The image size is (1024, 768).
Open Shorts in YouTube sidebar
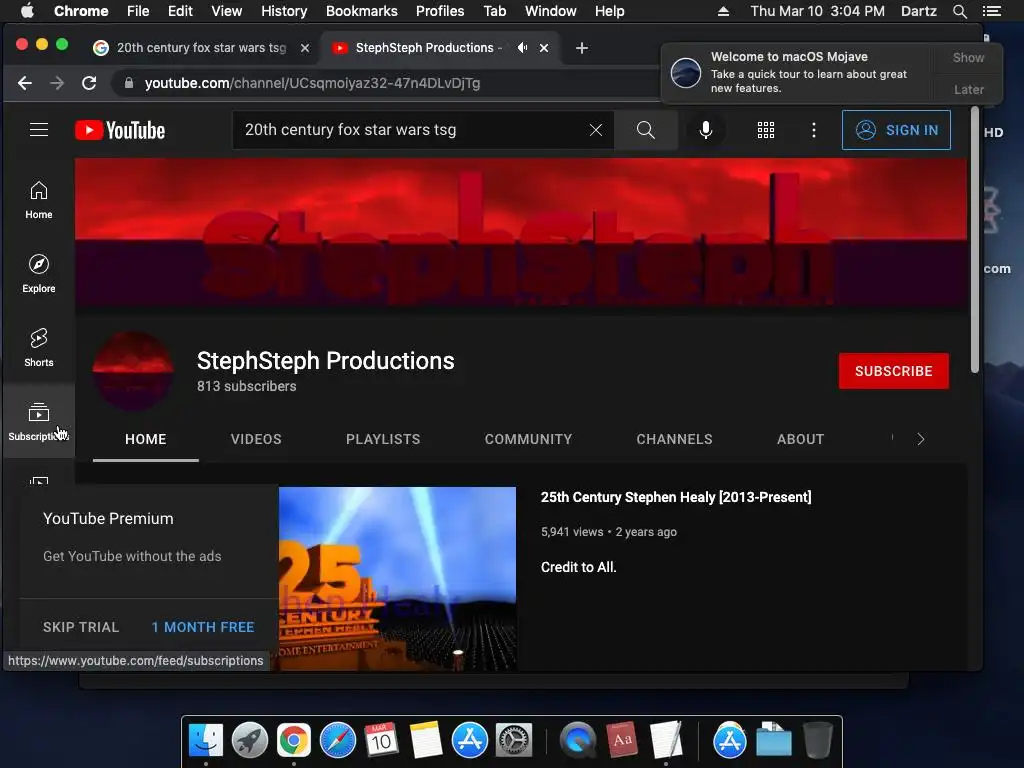tap(39, 347)
